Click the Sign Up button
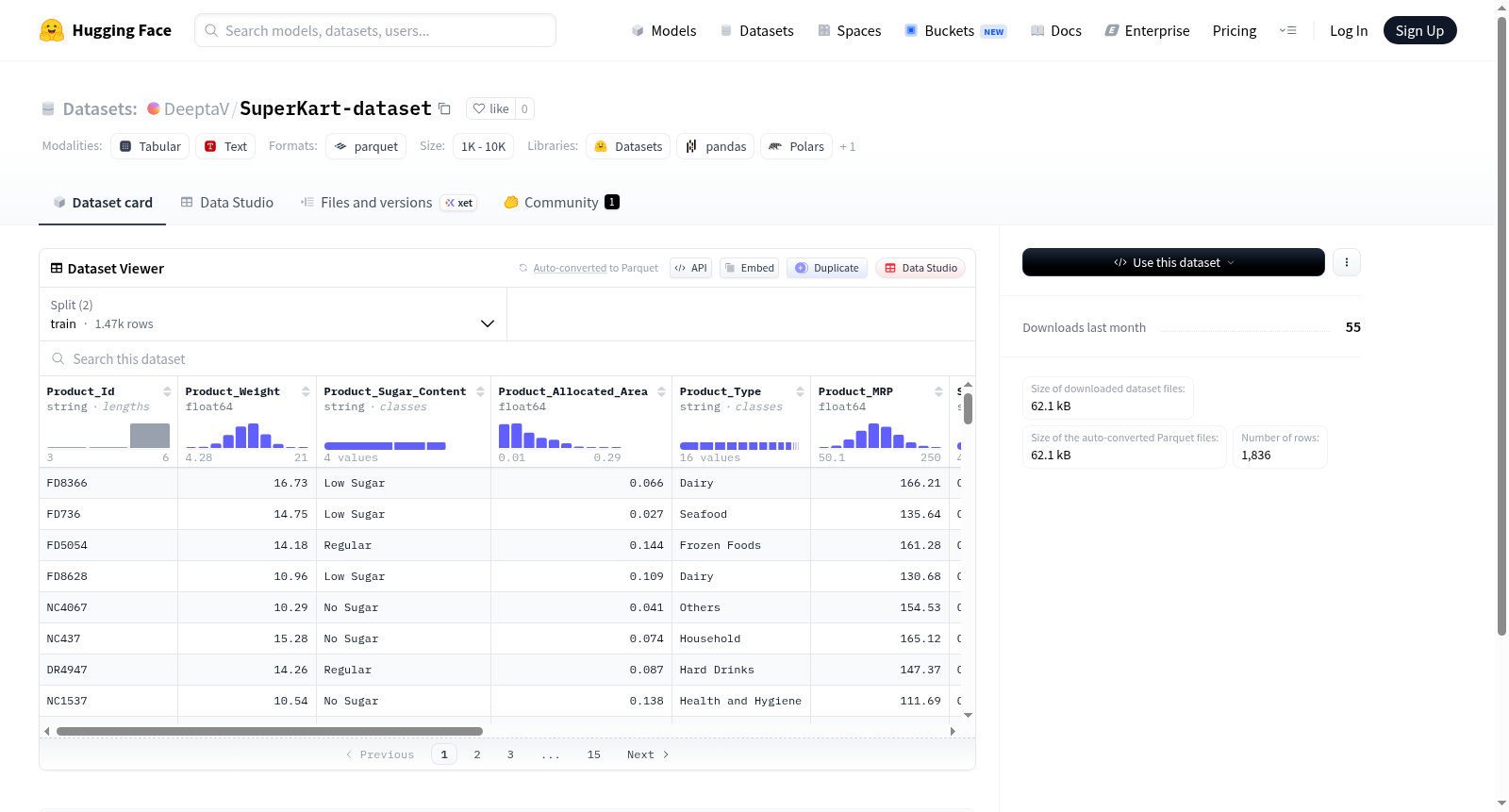1509x812 pixels. click(x=1419, y=30)
